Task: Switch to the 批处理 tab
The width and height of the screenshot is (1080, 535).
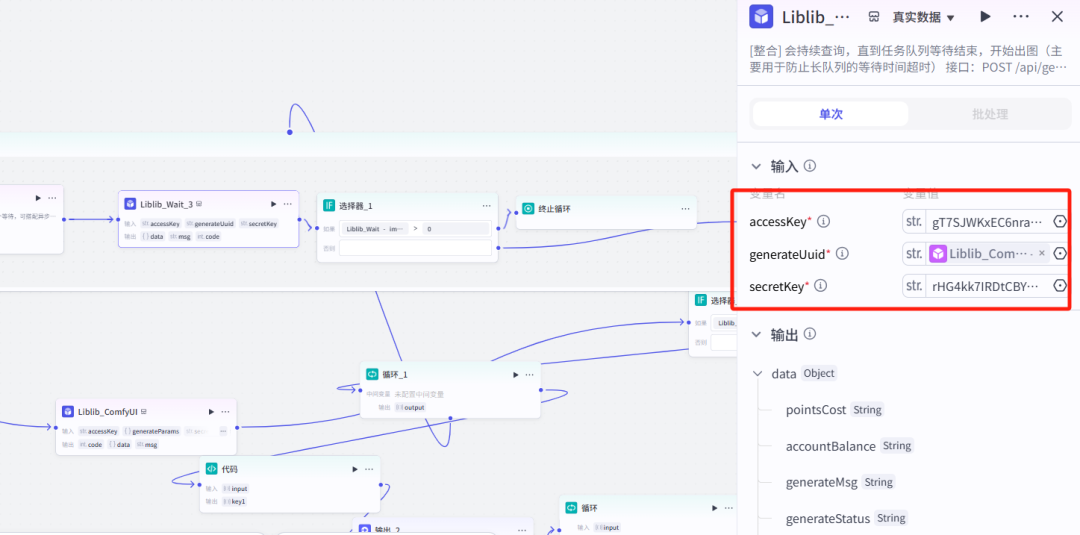Action: click(x=990, y=114)
